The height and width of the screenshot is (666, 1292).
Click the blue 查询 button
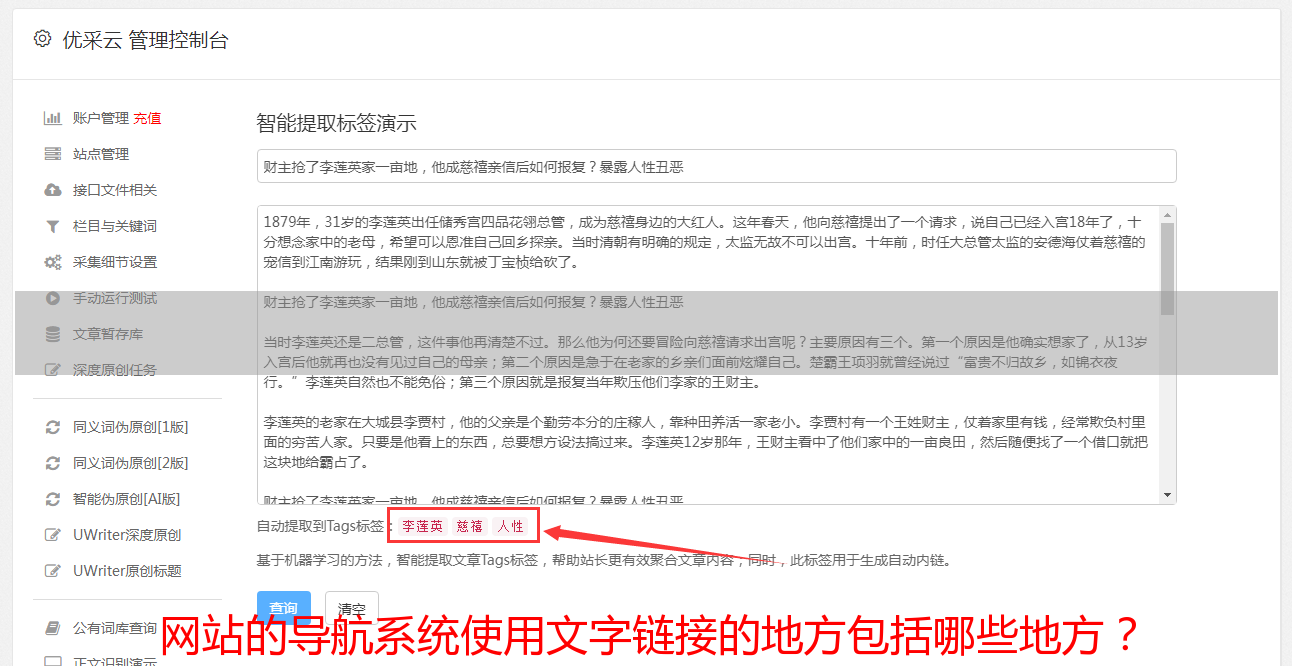coord(284,608)
